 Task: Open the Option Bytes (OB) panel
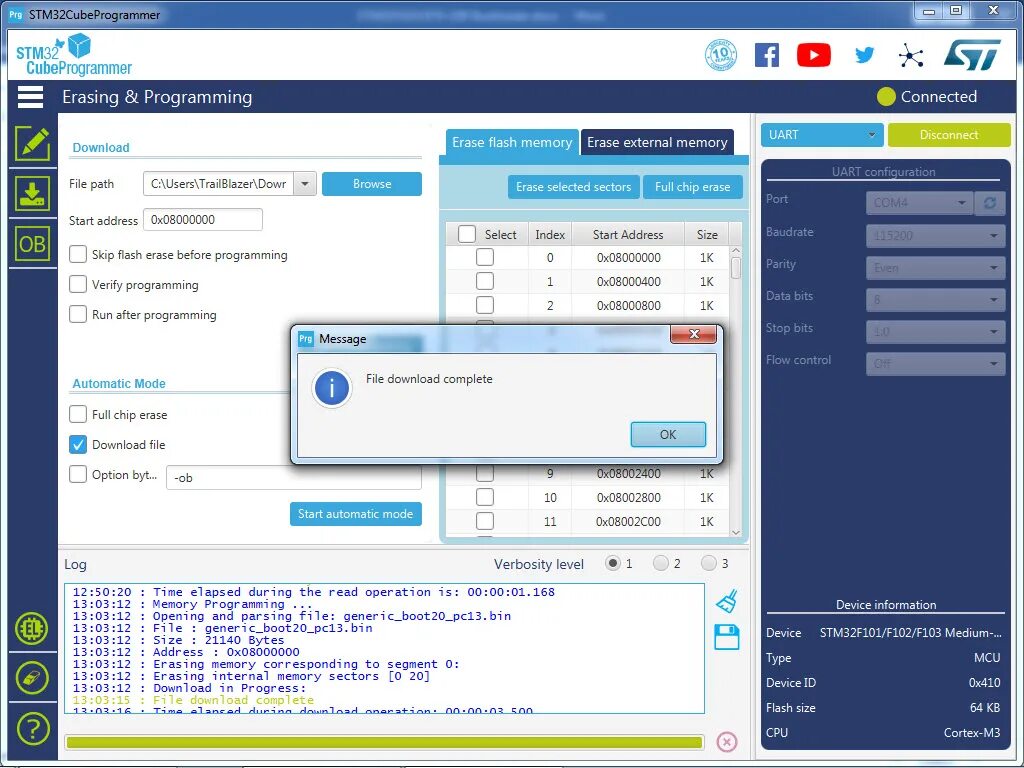(x=32, y=244)
